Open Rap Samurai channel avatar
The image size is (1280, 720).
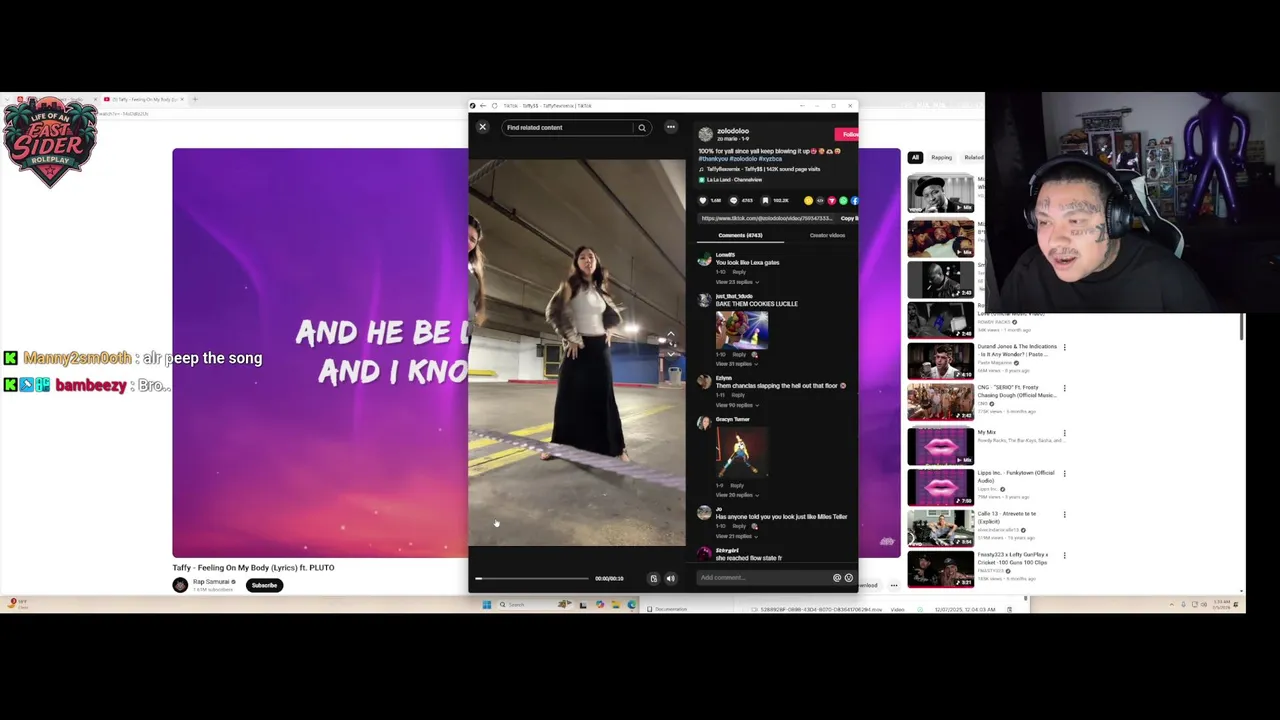180,585
